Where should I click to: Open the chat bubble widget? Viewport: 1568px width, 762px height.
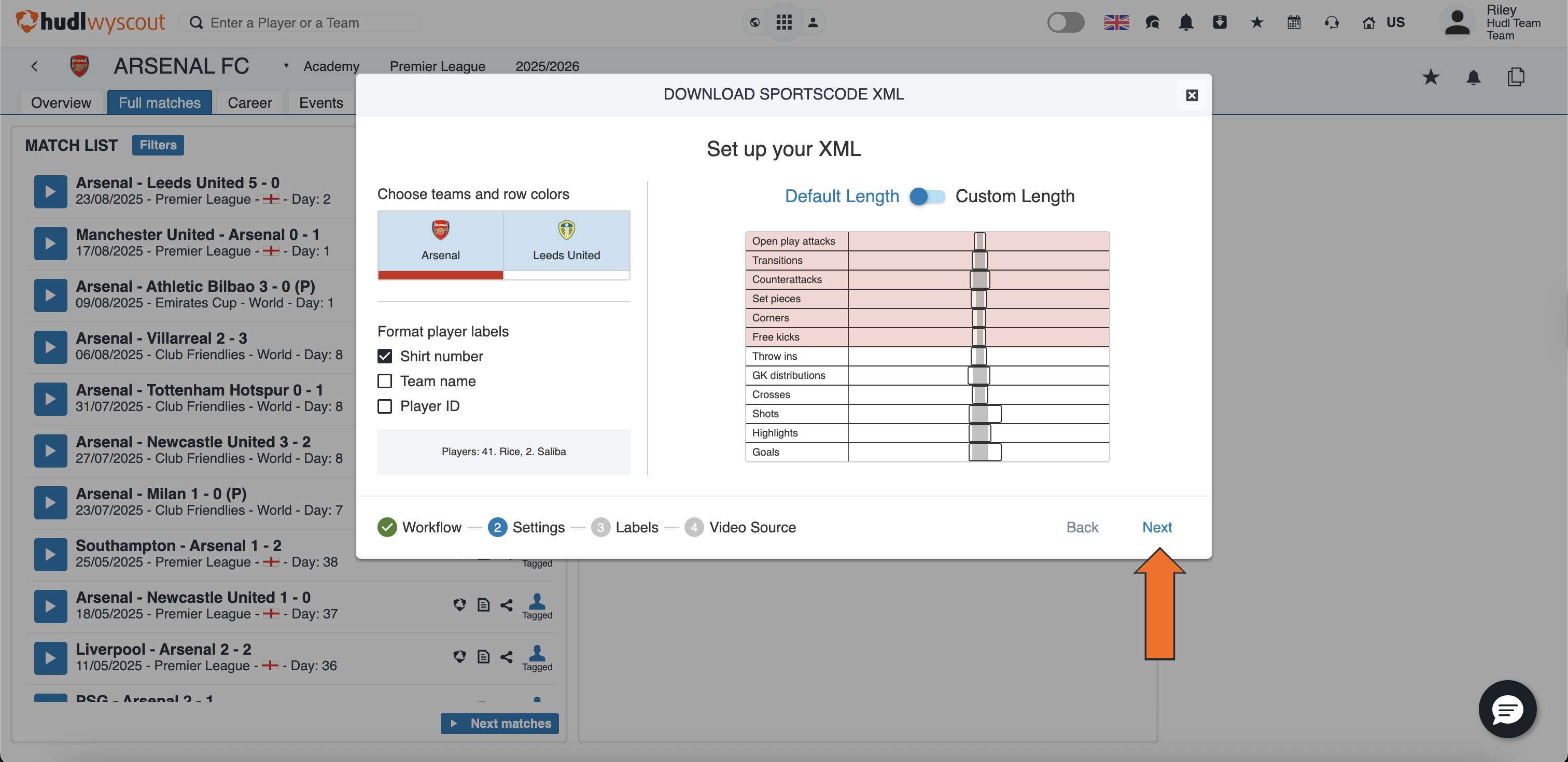pos(1507,709)
